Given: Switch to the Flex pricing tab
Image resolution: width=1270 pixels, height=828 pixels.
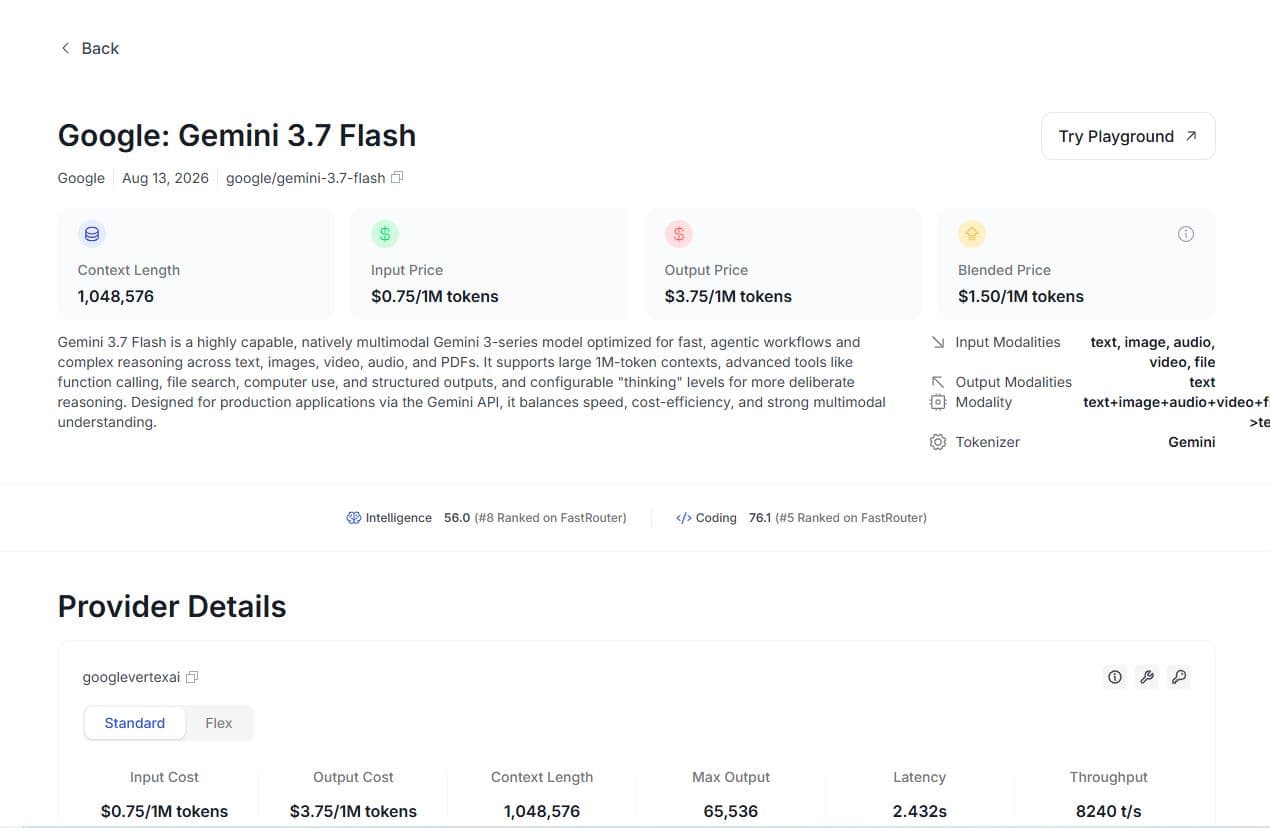Looking at the screenshot, I should coord(219,723).
